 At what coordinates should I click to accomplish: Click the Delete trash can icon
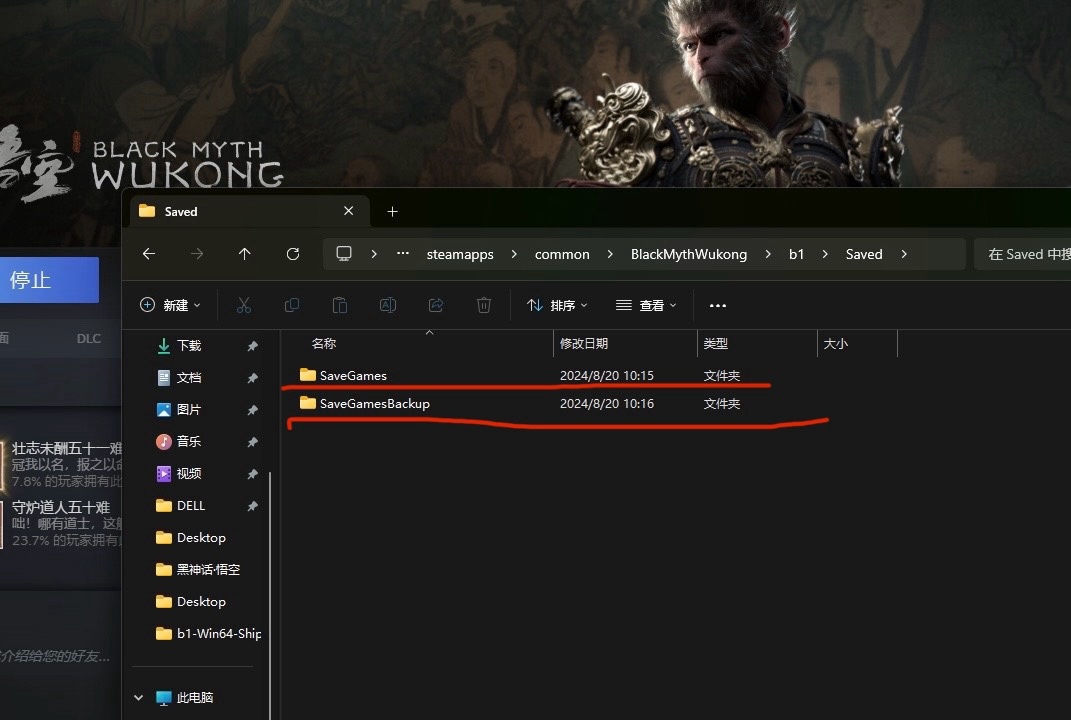click(x=484, y=305)
